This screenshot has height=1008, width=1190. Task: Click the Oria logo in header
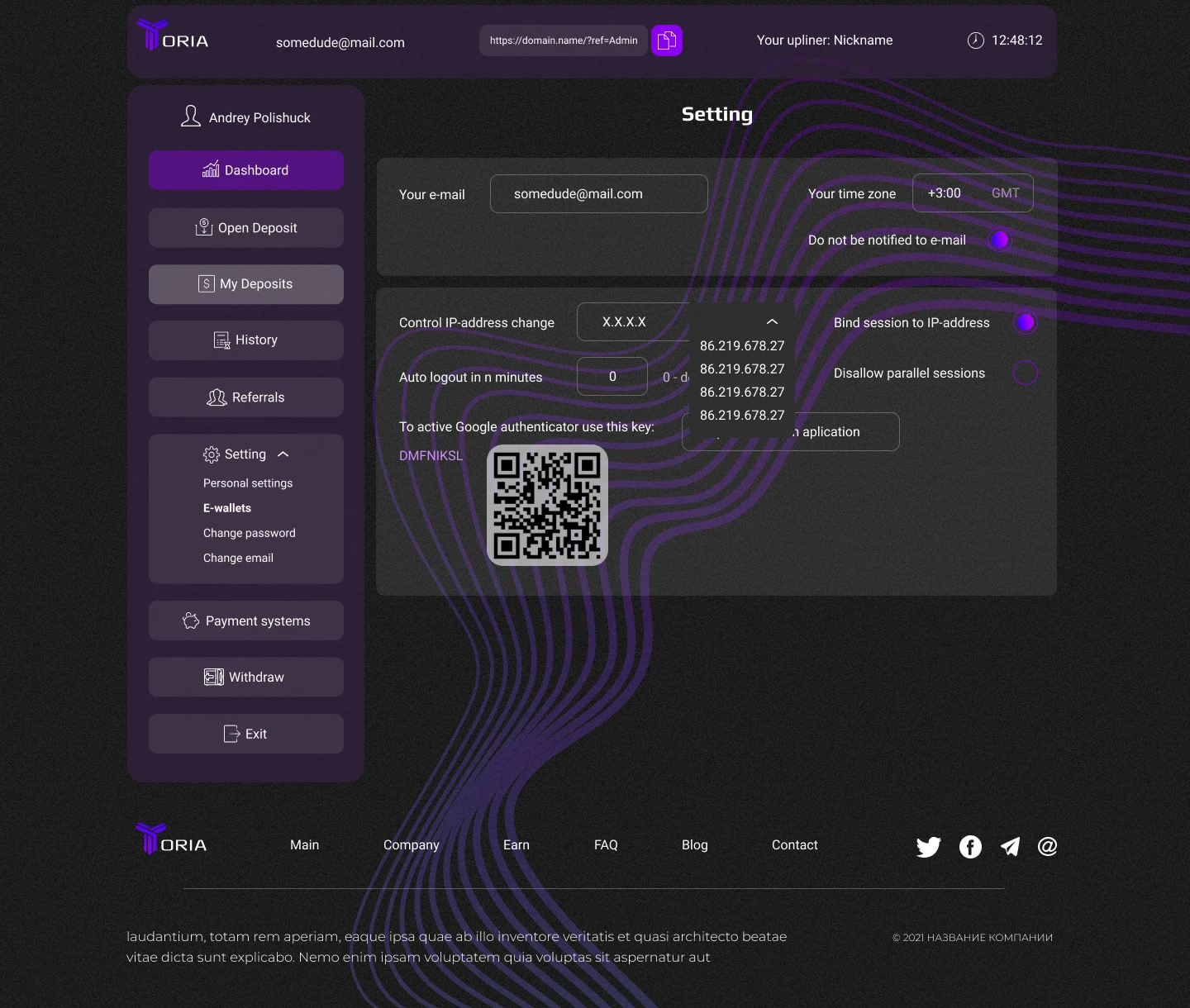pyautogui.click(x=173, y=35)
